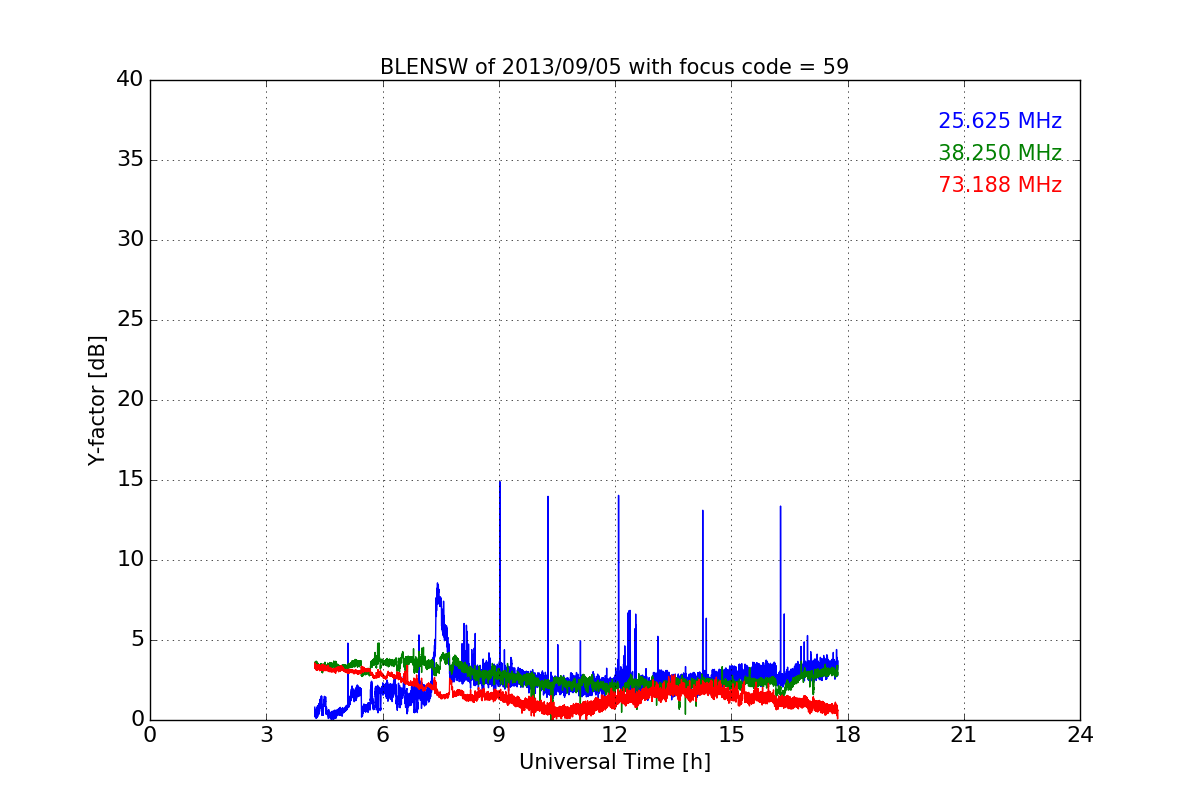Viewport: 1200px width, 800px height.
Task: Click the blue spike peak after 16 h
Action: pos(780,507)
